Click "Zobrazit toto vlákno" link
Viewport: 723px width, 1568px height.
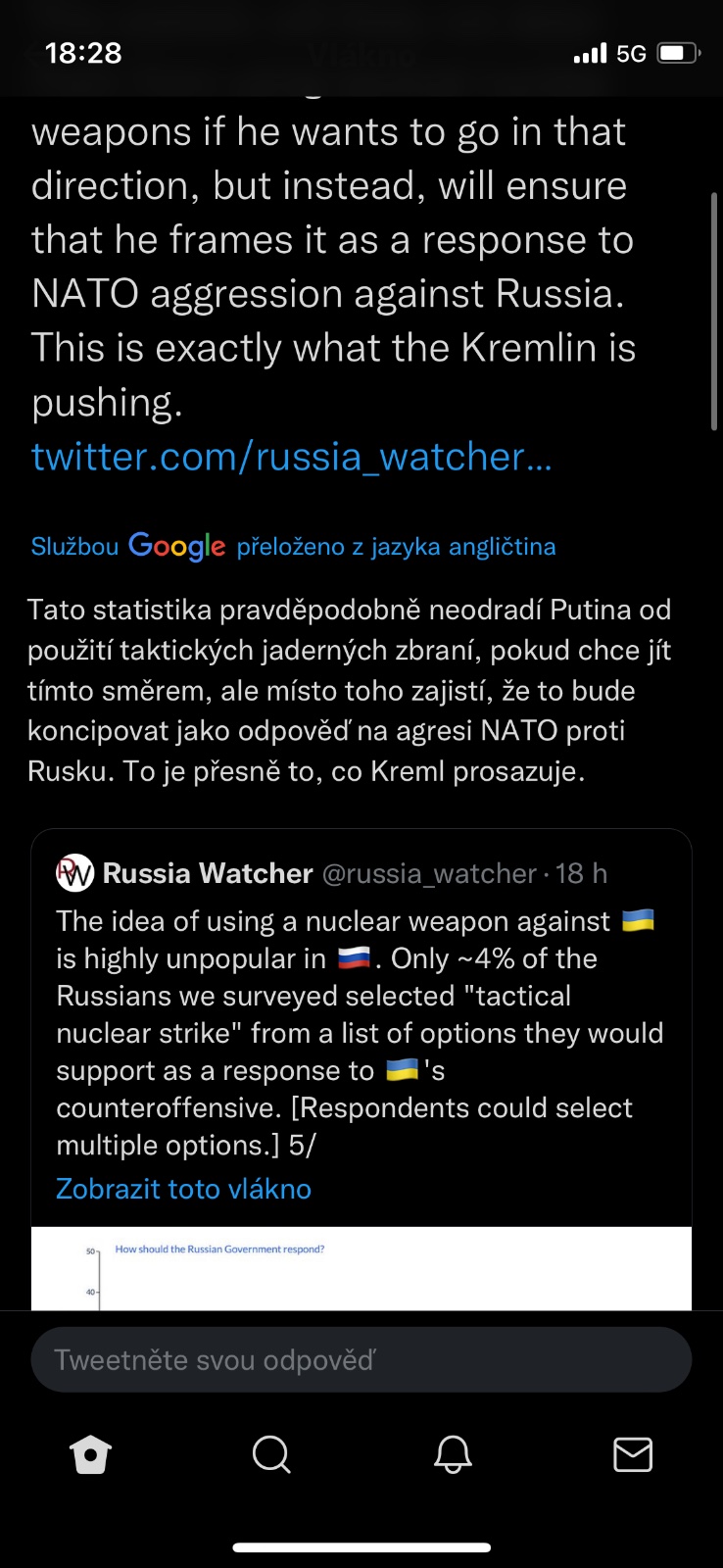(183, 1189)
